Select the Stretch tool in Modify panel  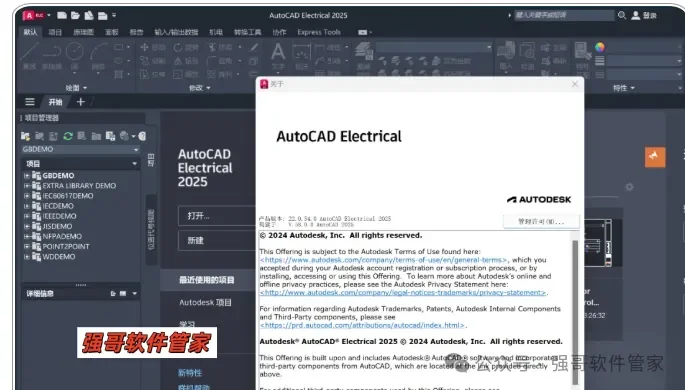(x=153, y=75)
